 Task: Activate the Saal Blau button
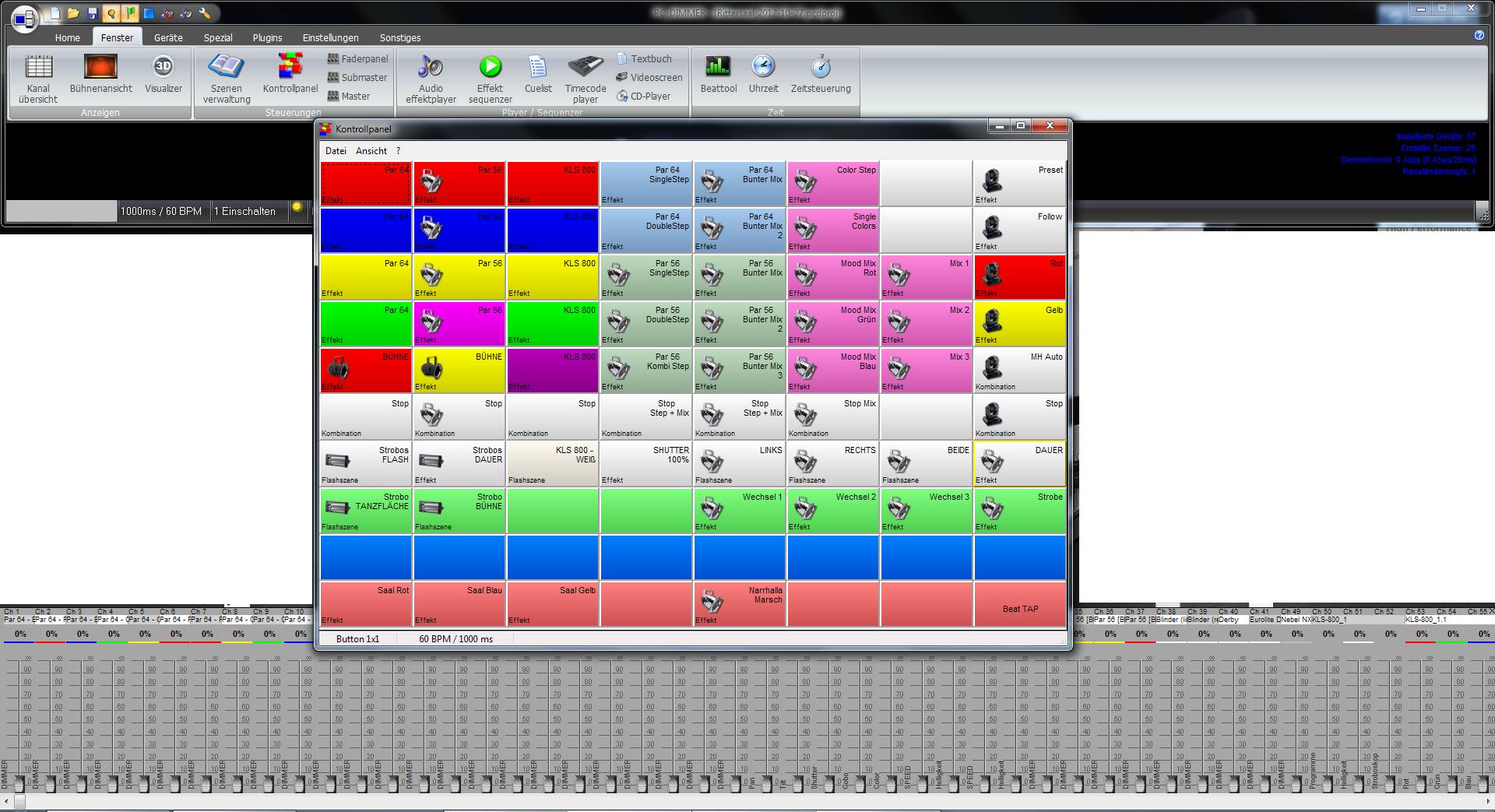459,603
